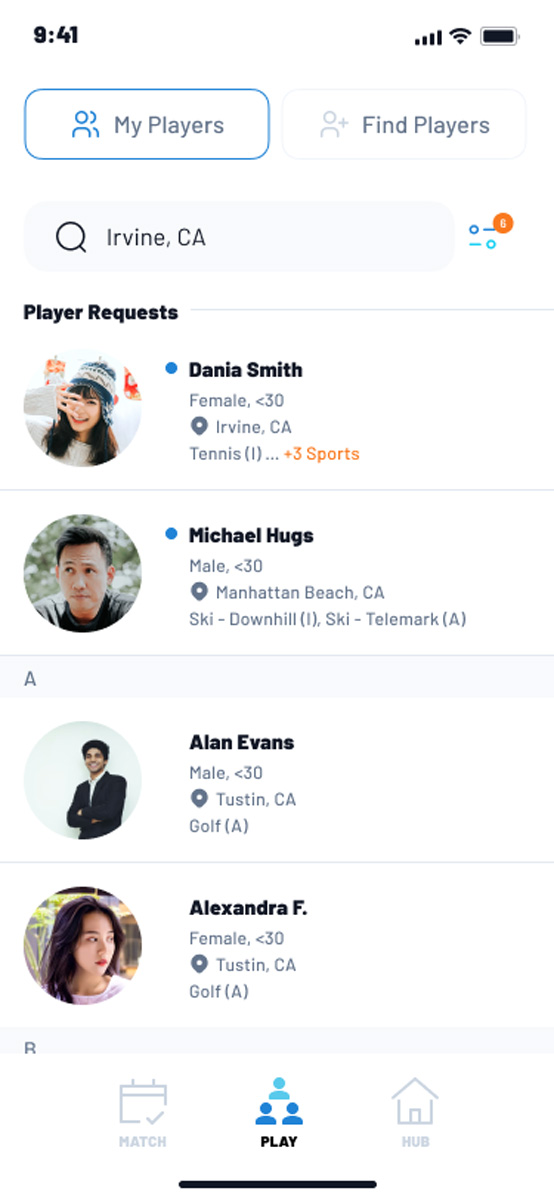Click blue unread dot by Dania Smith

point(172,369)
